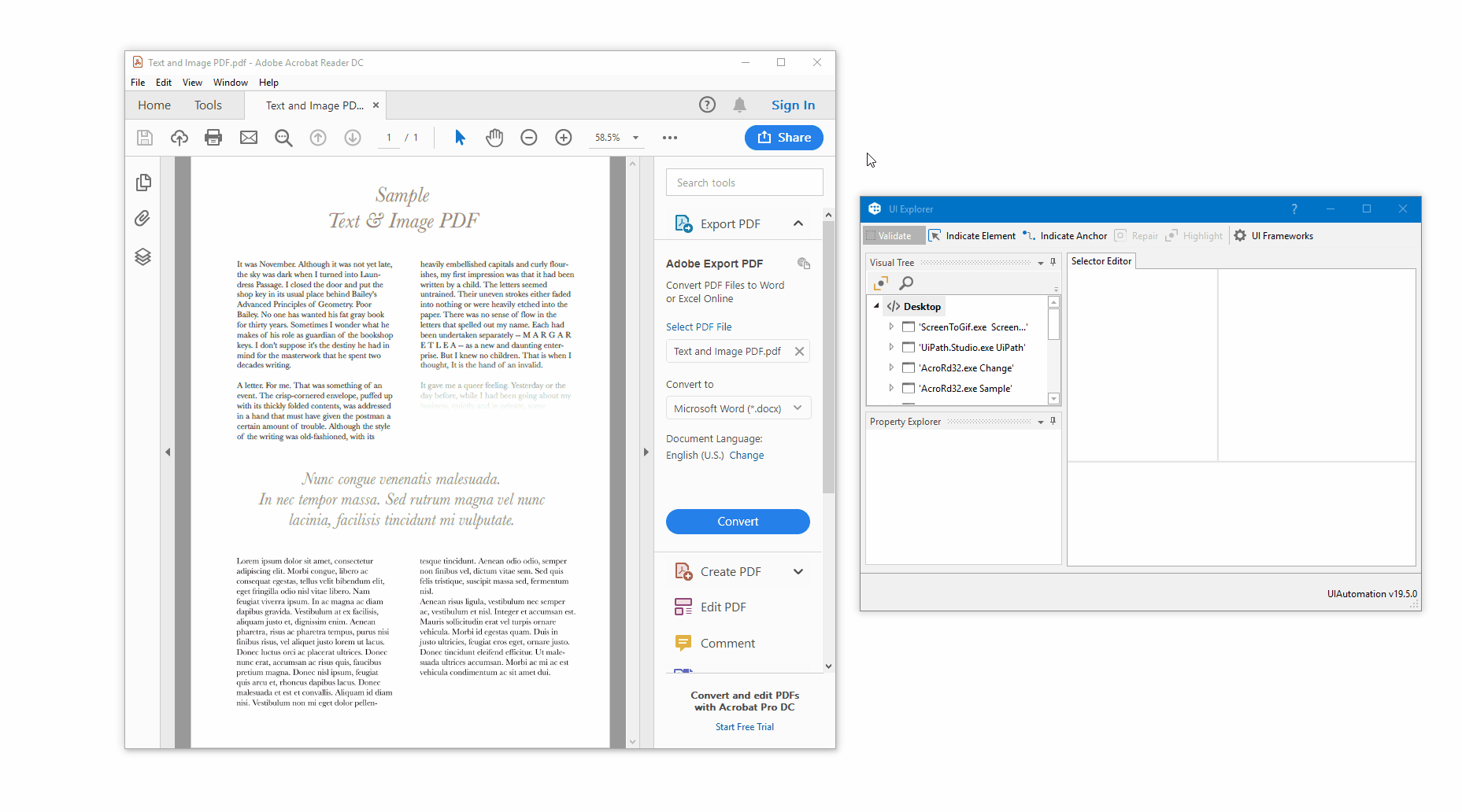Open the page thumbnails panel
This screenshot has height=812, width=1462.
142,182
